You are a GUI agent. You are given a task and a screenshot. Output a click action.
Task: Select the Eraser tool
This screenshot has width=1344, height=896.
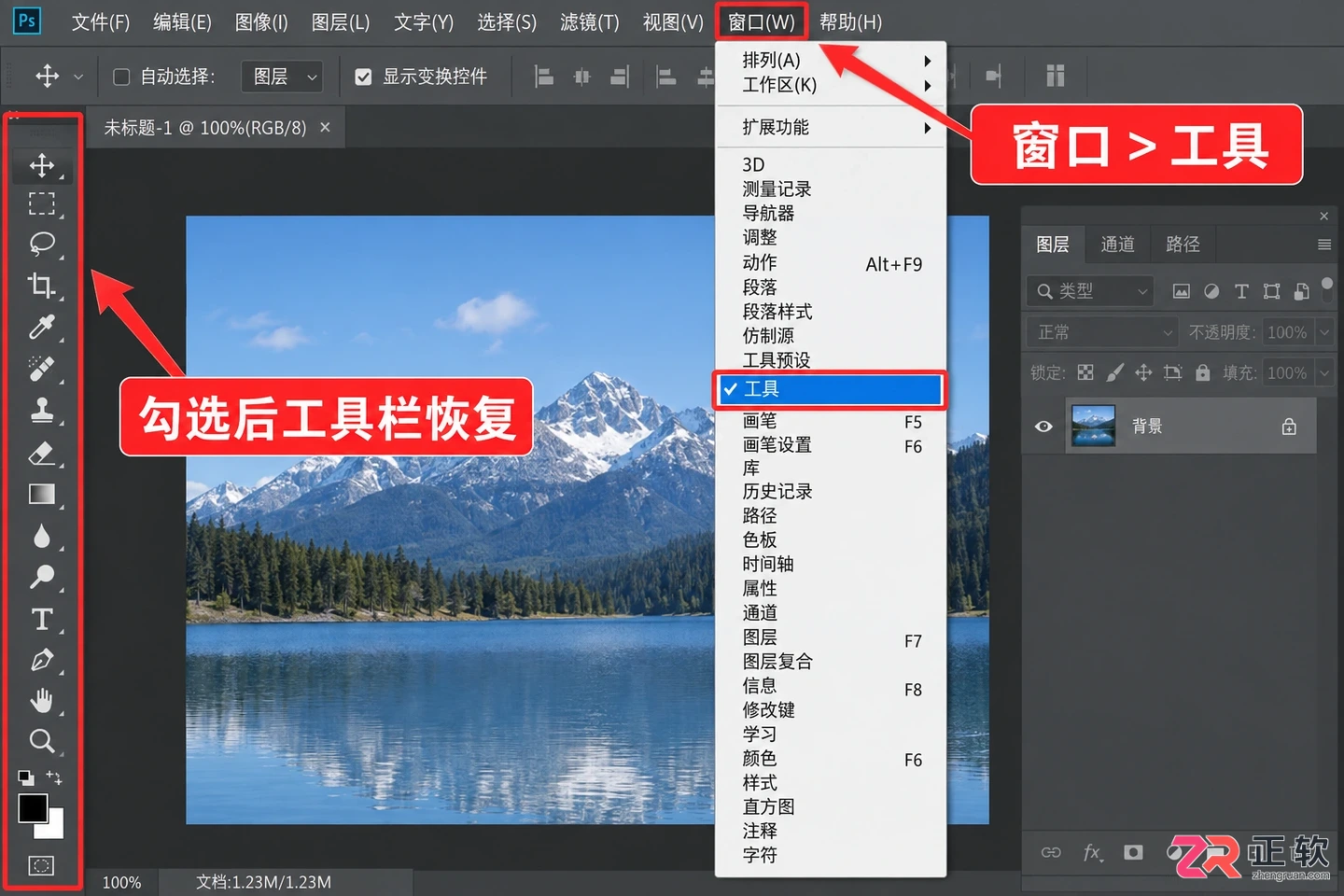click(41, 453)
